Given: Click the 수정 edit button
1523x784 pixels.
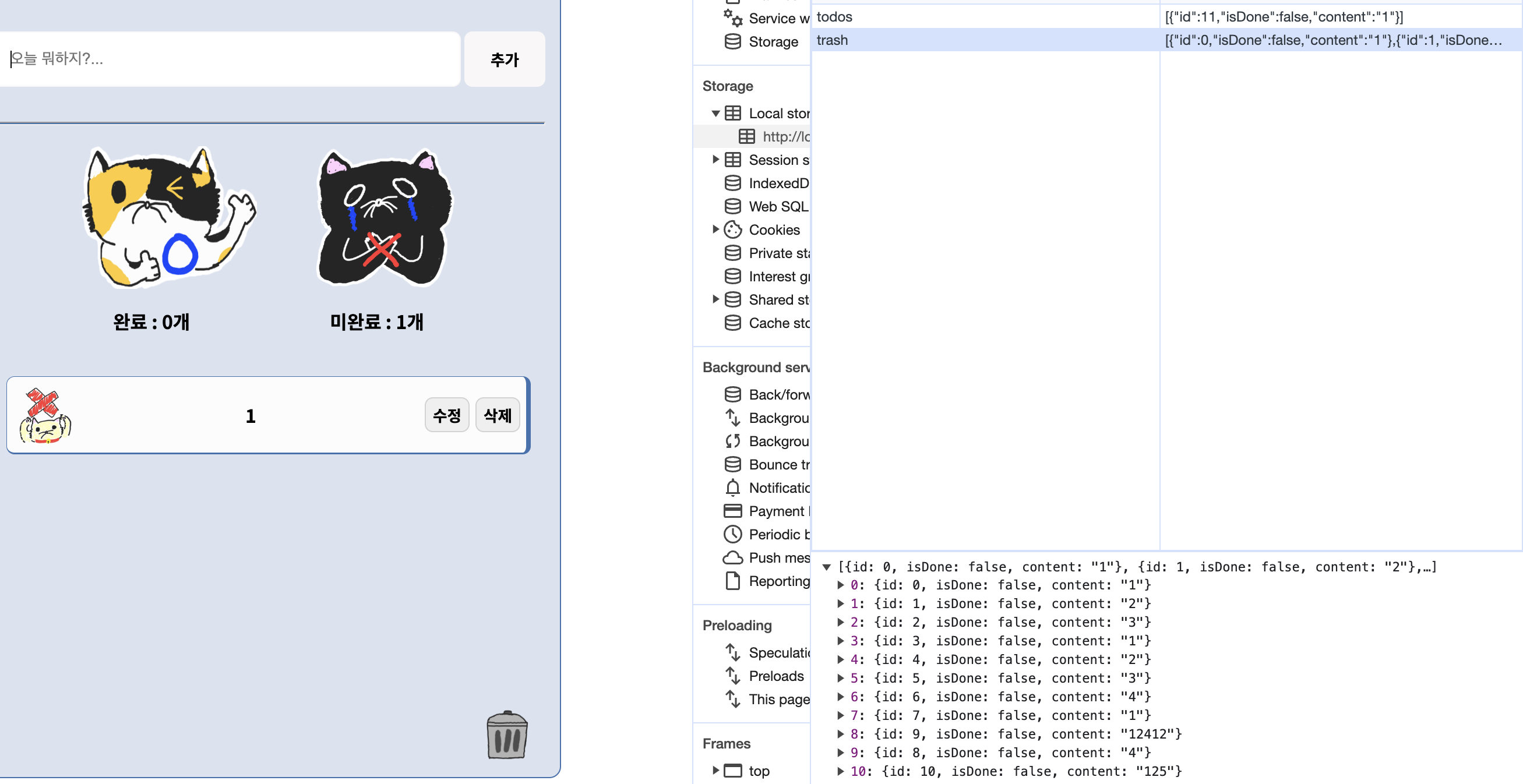Looking at the screenshot, I should coord(446,415).
